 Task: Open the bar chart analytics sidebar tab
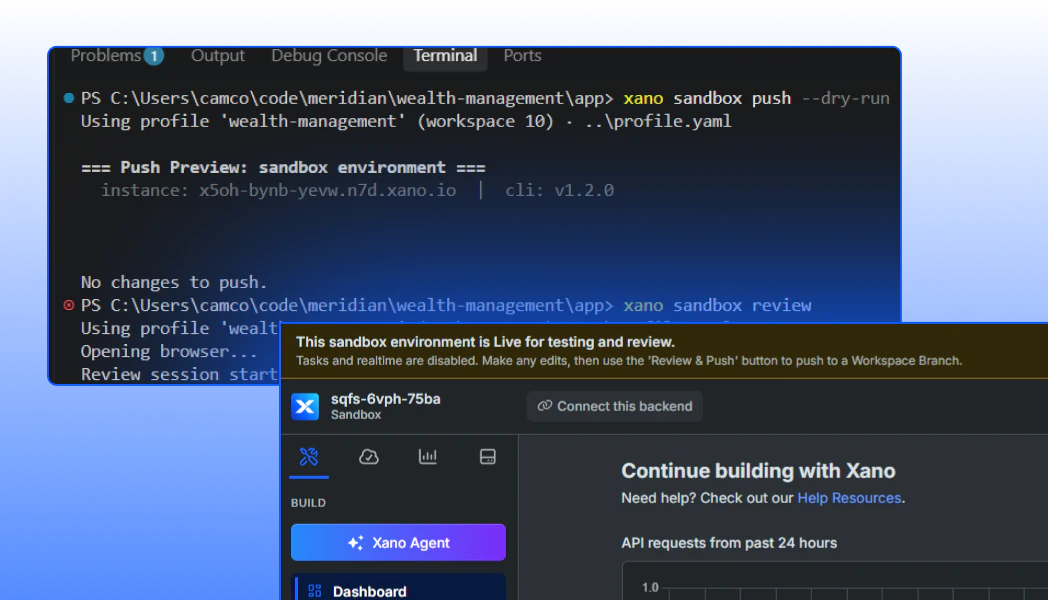(x=428, y=456)
